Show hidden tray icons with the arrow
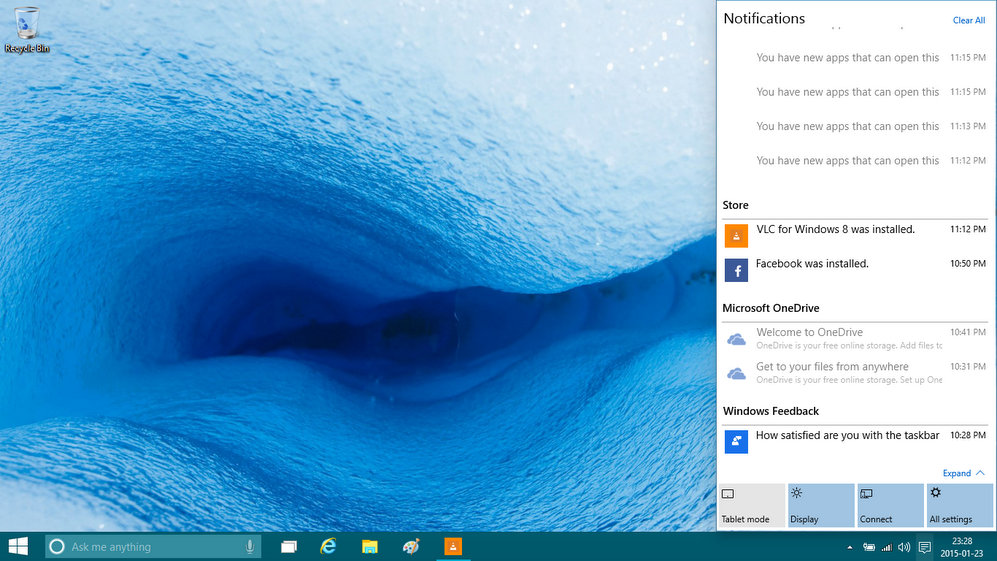This screenshot has width=997, height=561. coord(850,547)
